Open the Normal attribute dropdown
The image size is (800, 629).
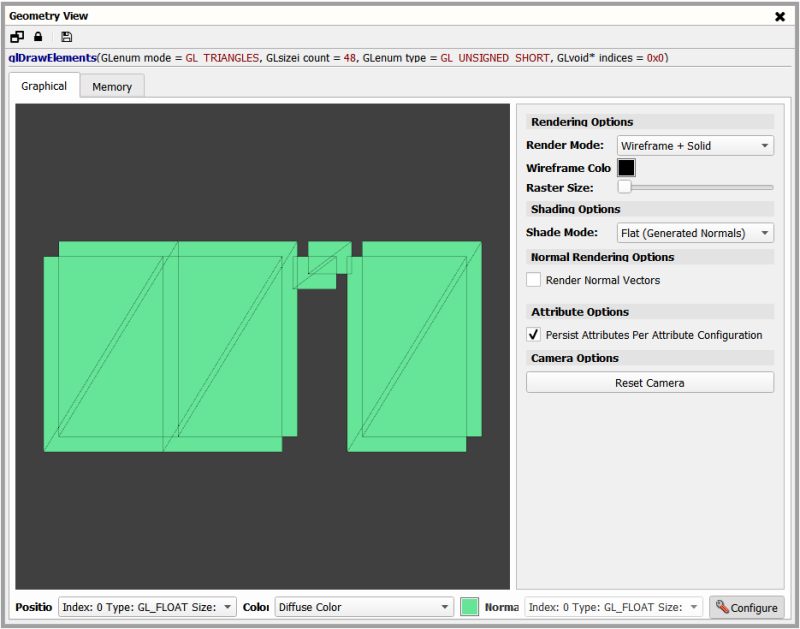pyautogui.click(x=614, y=607)
